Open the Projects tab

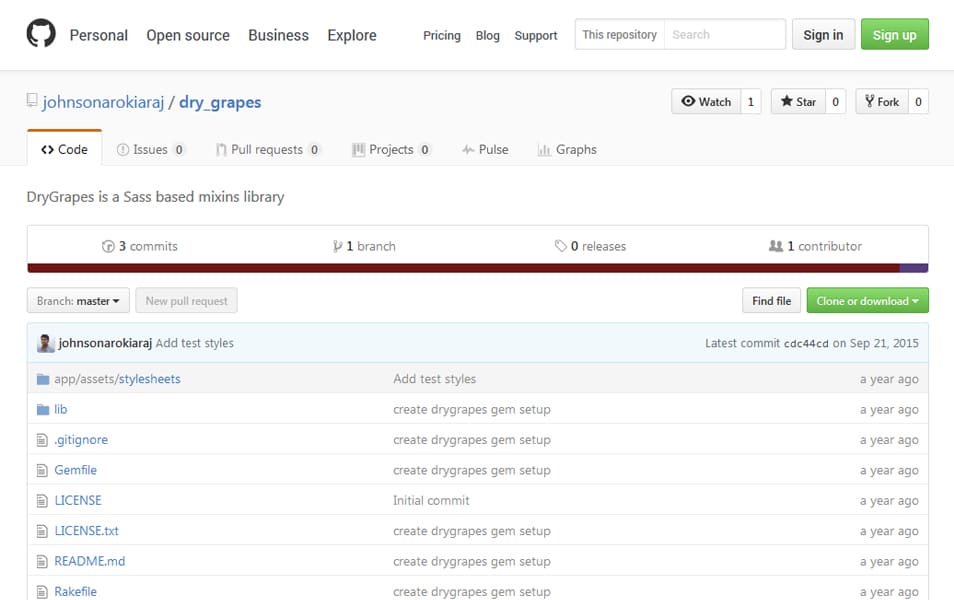391,149
